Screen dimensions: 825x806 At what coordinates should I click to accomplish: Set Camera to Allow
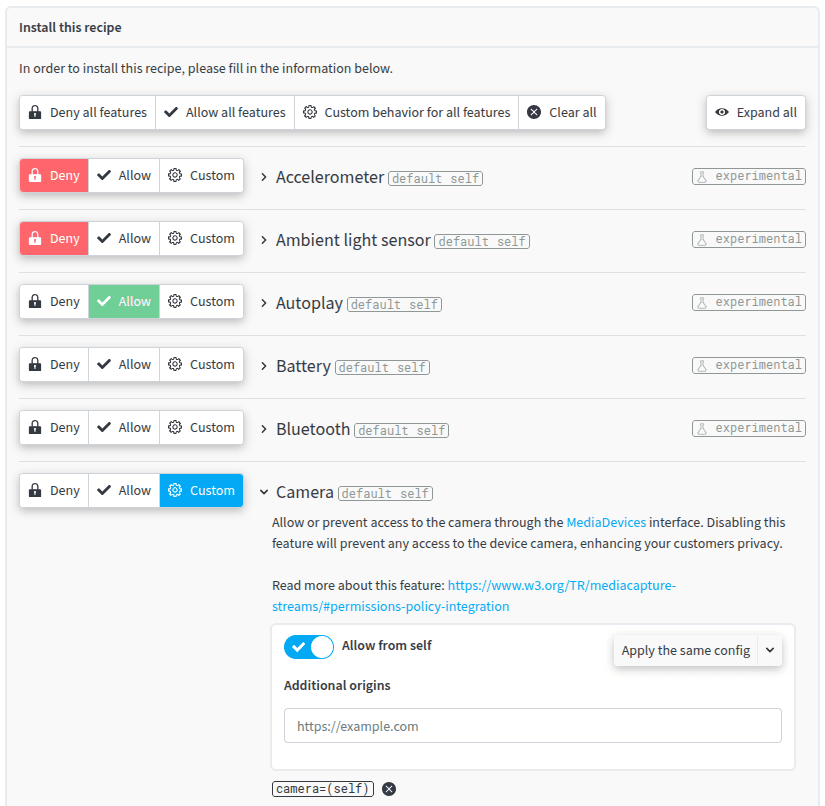coord(124,490)
